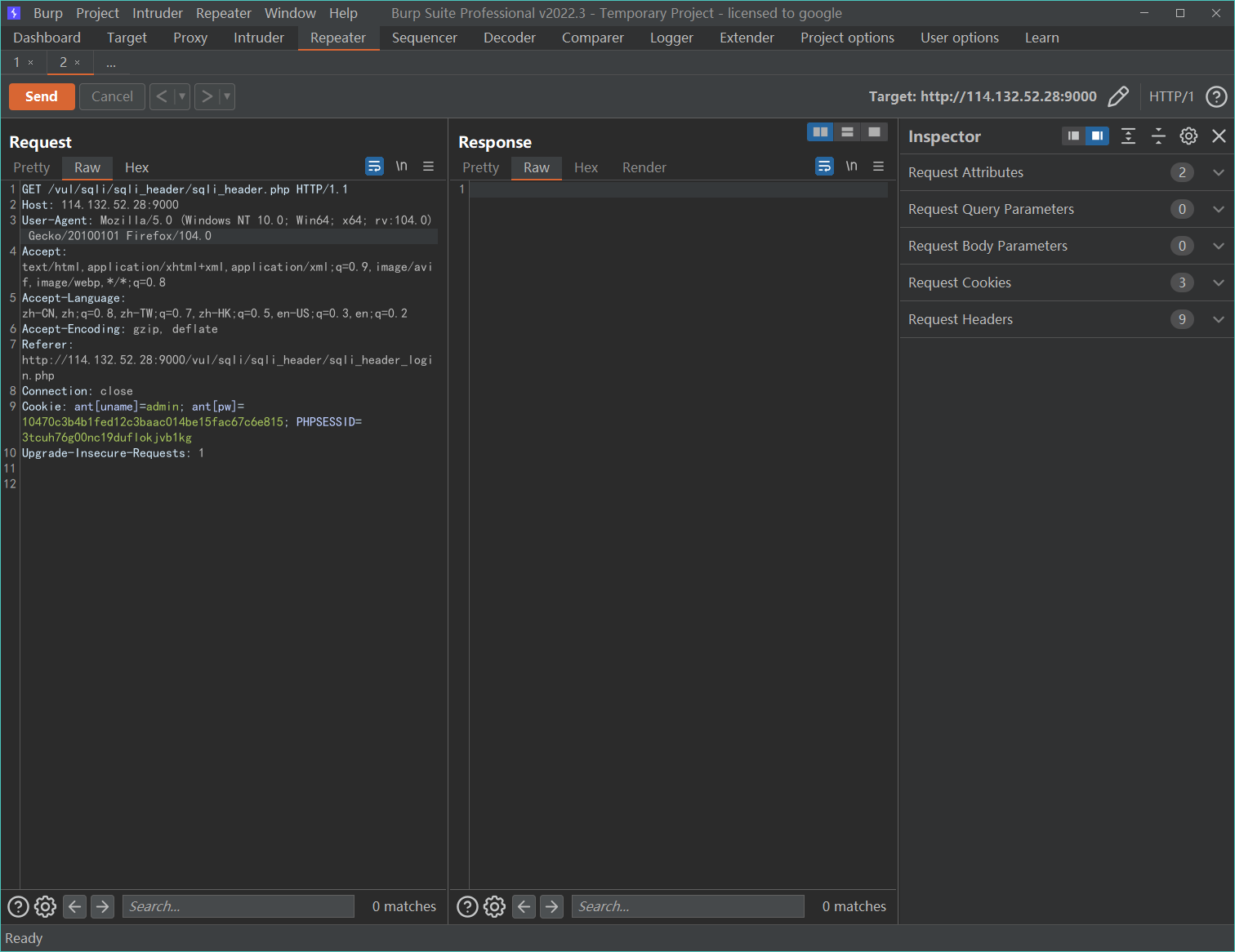Expand Request Query Parameters section
Screen dimensions: 1235x952
(x=1067, y=209)
